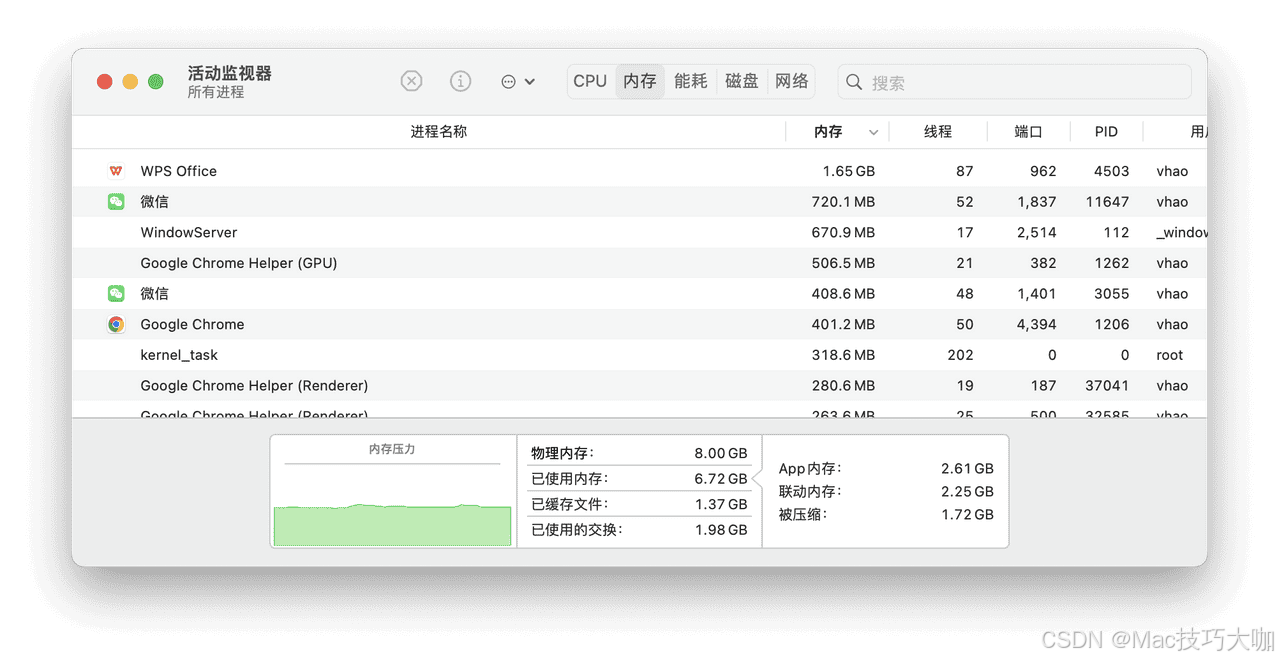Sort by the PID column header
Viewport: 1279px width, 661px height.
[1106, 132]
